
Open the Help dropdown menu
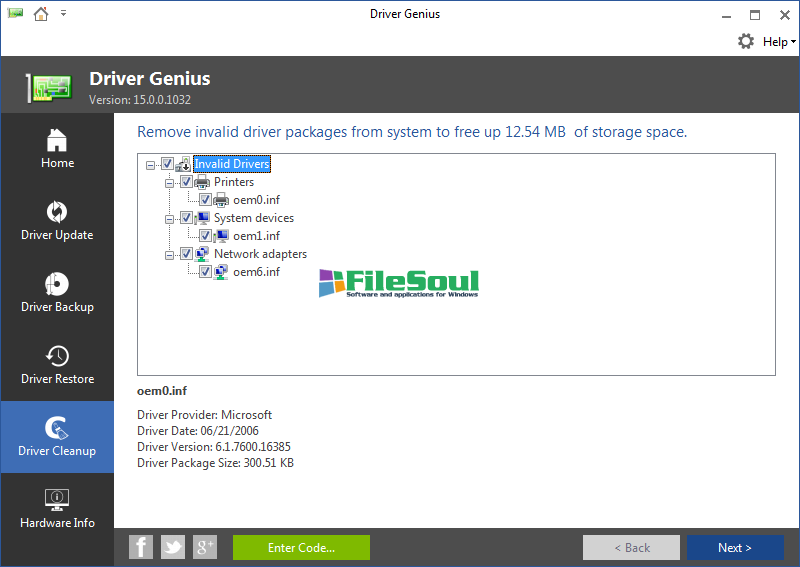click(x=779, y=42)
